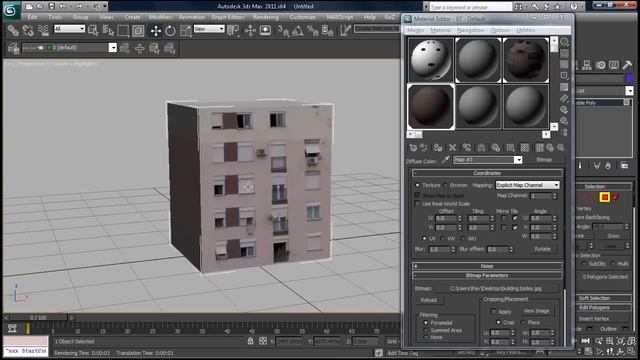Screen dimensions: 640x360
Task: Open the selection filter All dropdown
Action: click(x=69, y=29)
